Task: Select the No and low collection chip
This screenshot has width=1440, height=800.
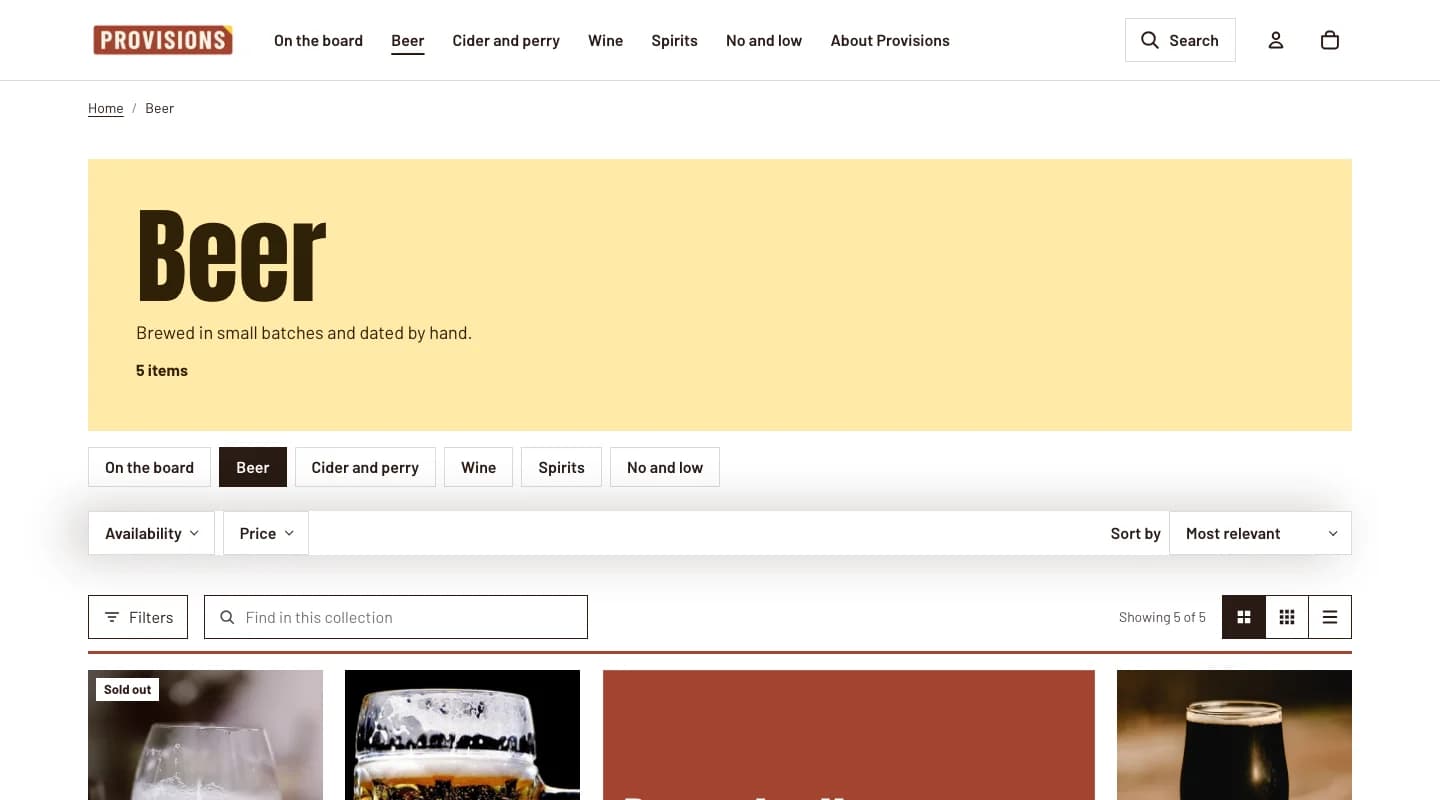Action: pos(665,467)
